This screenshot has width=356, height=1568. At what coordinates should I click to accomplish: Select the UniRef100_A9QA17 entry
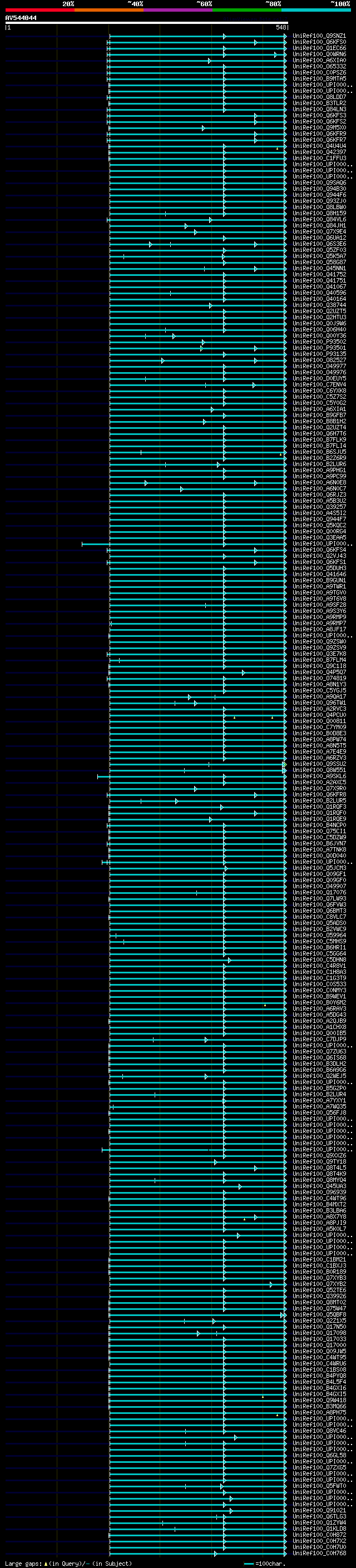click(319, 697)
